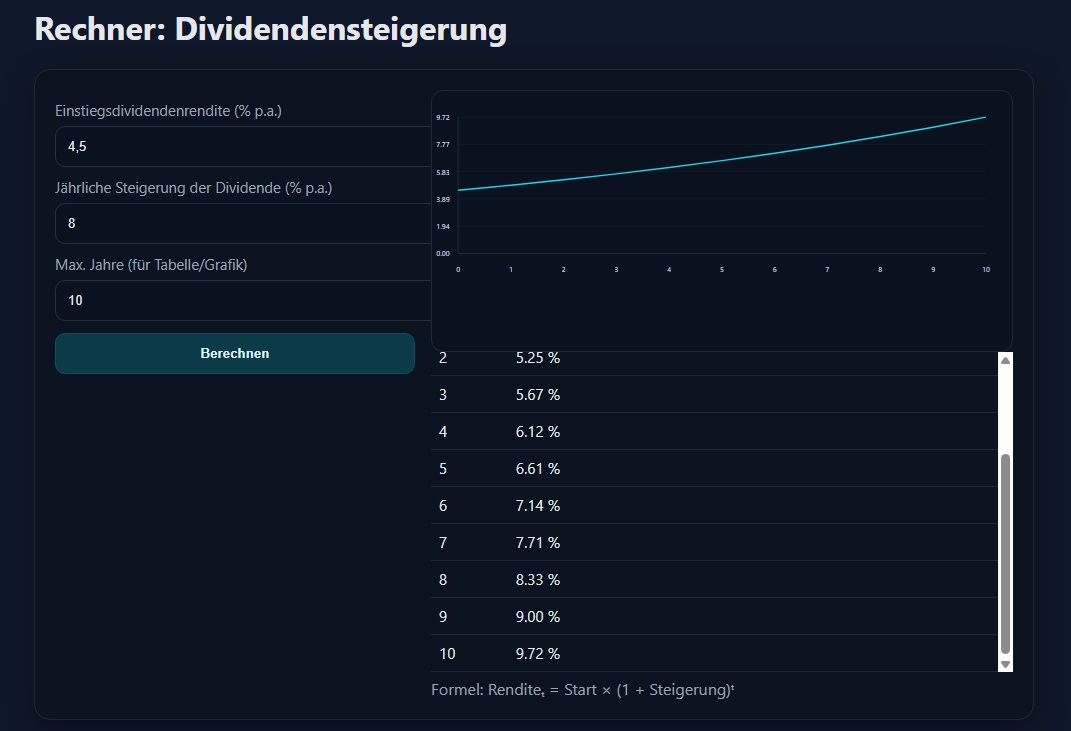Focus the Jährliche Steigerung der Dividende field
The height and width of the screenshot is (731, 1071).
pyautogui.click(x=240, y=223)
